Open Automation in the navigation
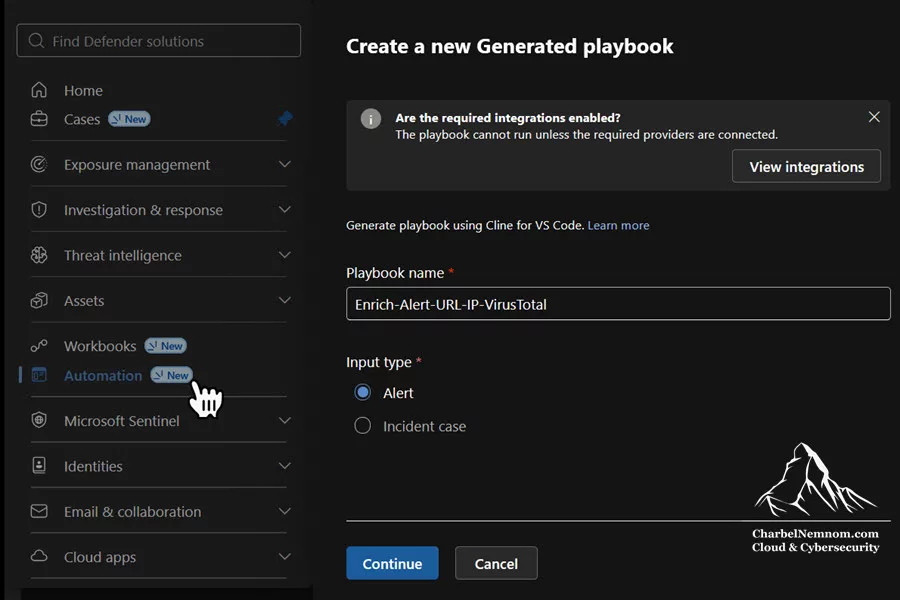 point(103,376)
